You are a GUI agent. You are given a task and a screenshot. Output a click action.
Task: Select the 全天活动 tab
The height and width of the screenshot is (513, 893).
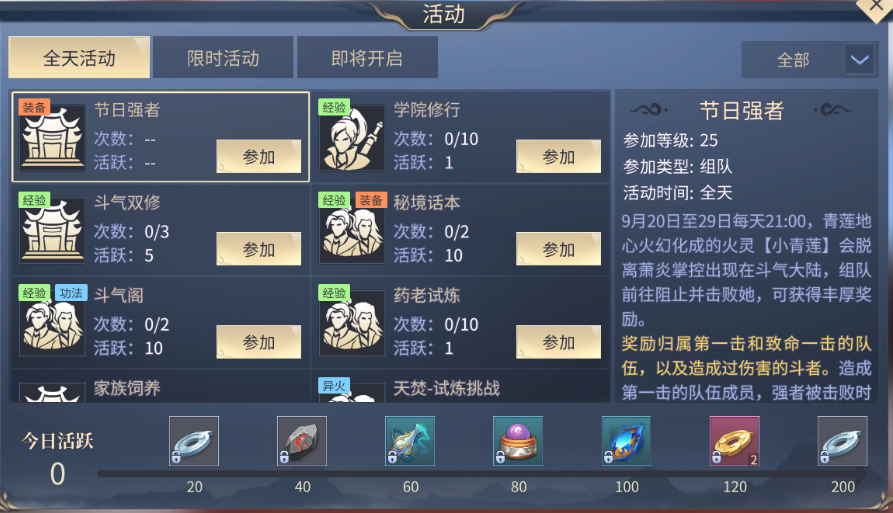pyautogui.click(x=79, y=58)
